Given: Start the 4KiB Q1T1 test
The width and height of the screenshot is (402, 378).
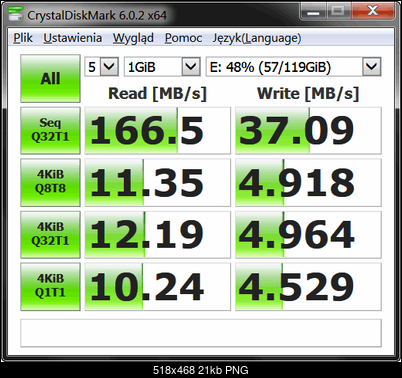Looking at the screenshot, I should click(50, 286).
